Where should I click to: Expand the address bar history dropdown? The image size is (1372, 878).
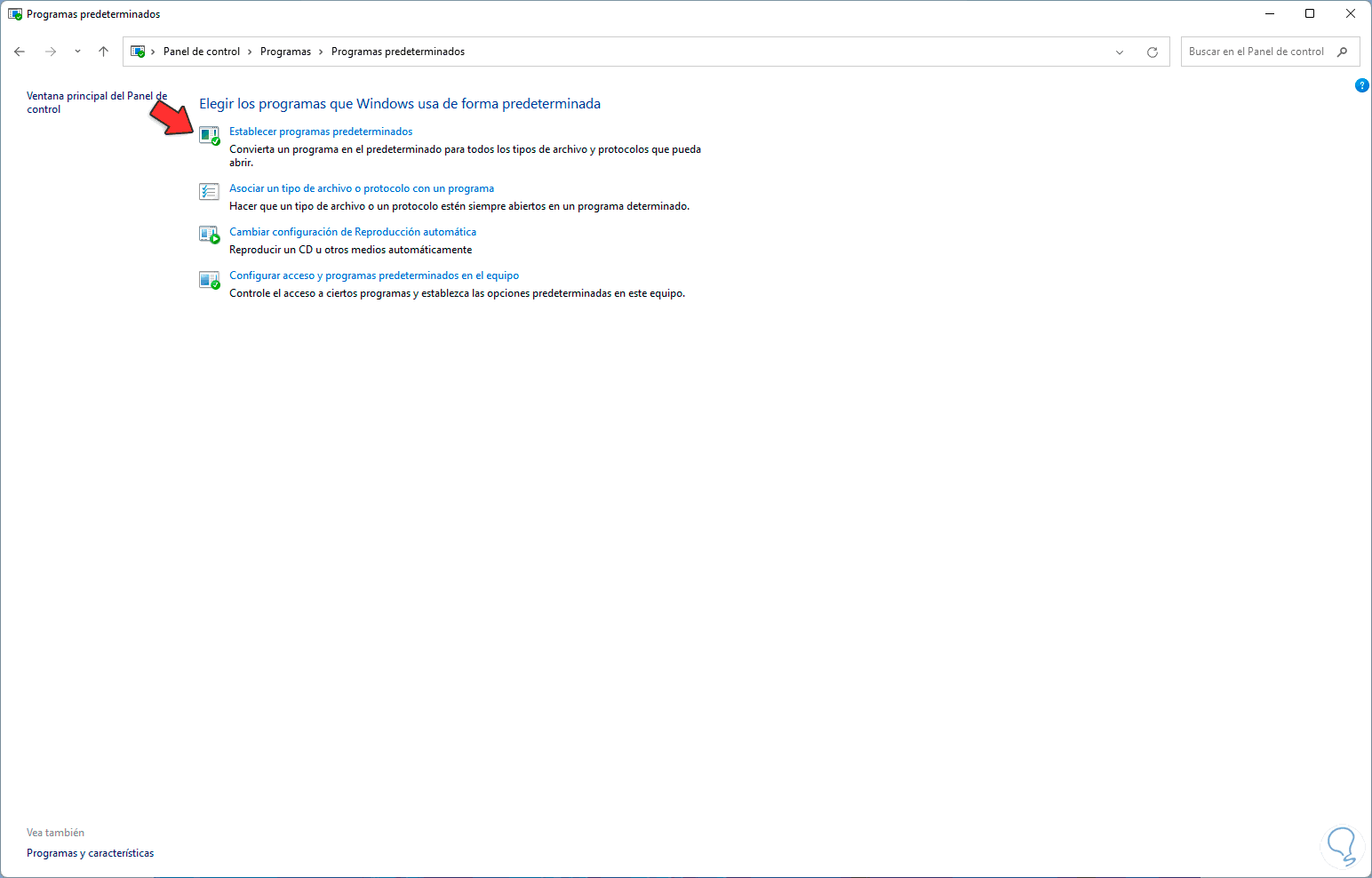pyautogui.click(x=1120, y=52)
